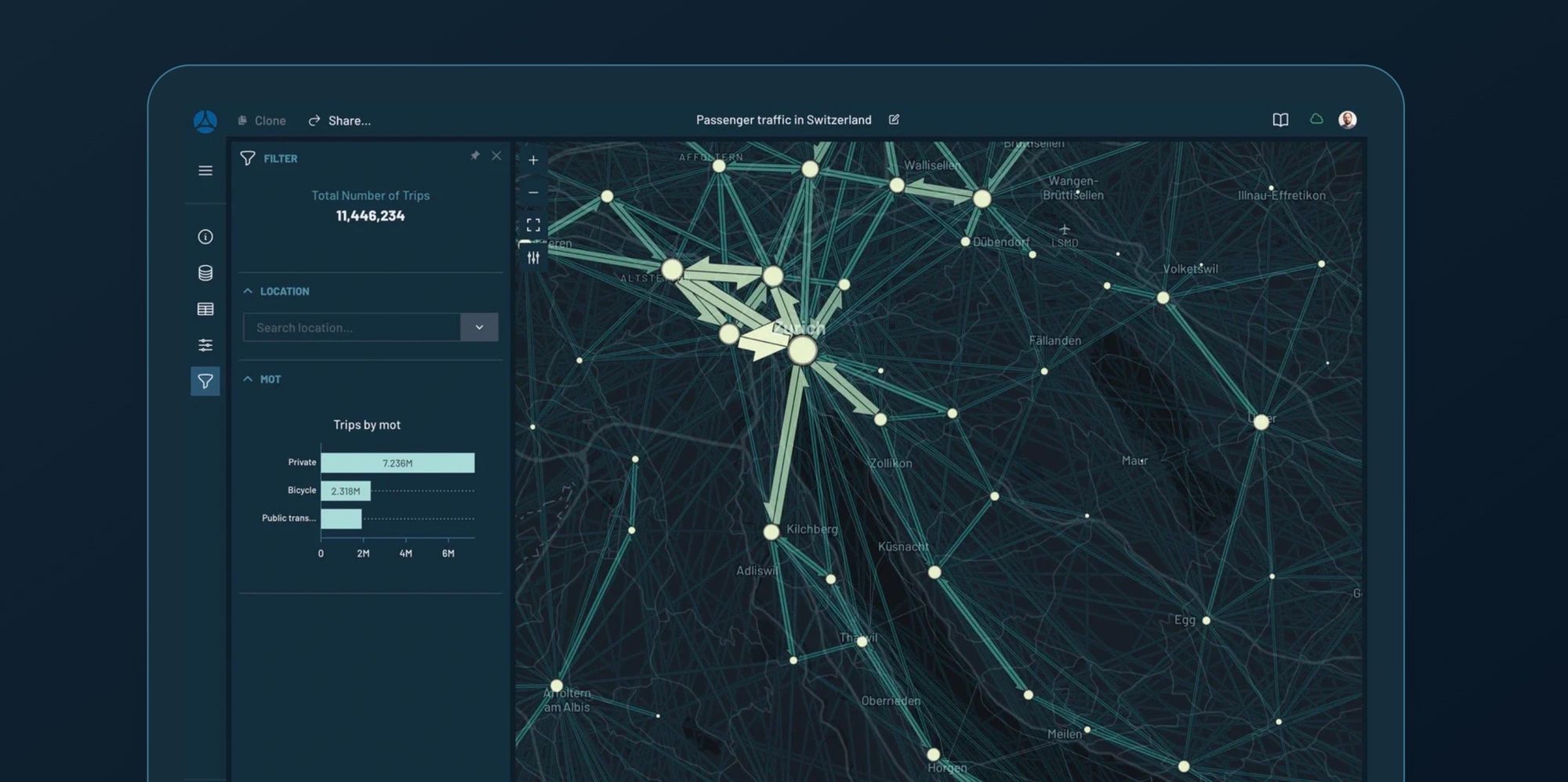Open the map display settings sliders icon
Image resolution: width=1568 pixels, height=782 pixels.
tap(533, 256)
